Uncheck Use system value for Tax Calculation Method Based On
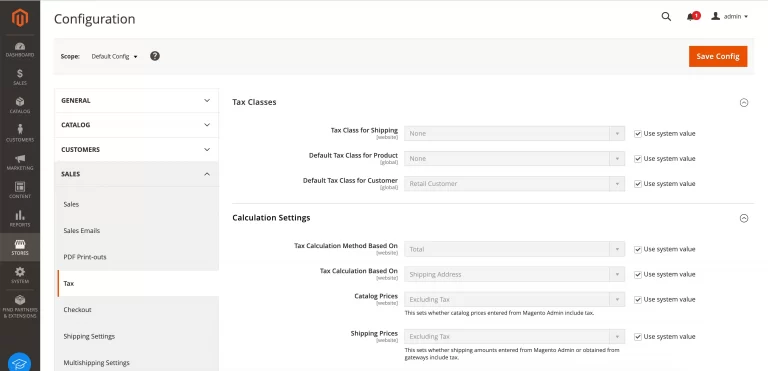This screenshot has width=768, height=371. coord(638,249)
